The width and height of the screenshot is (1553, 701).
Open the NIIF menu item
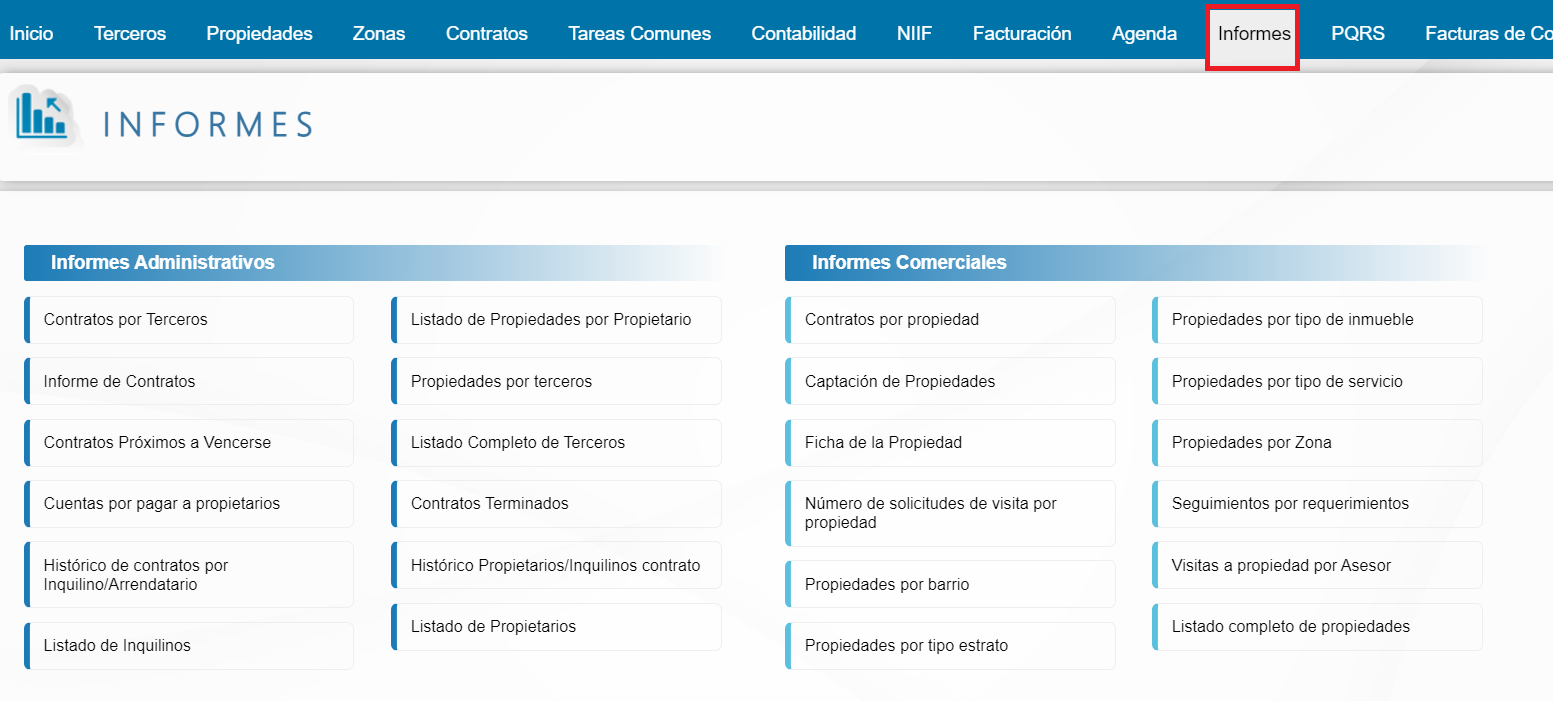pos(914,34)
